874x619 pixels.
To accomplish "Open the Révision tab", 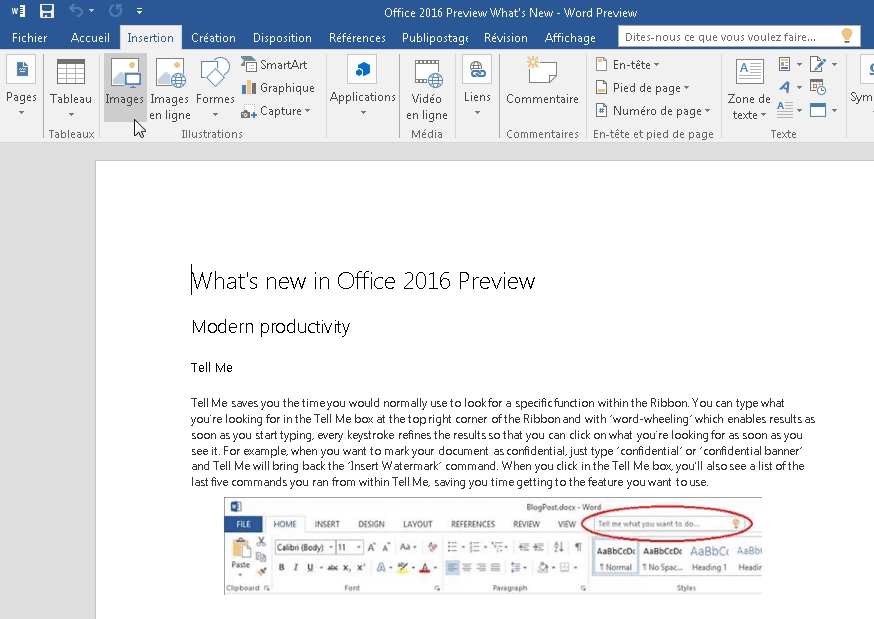I will coord(506,37).
